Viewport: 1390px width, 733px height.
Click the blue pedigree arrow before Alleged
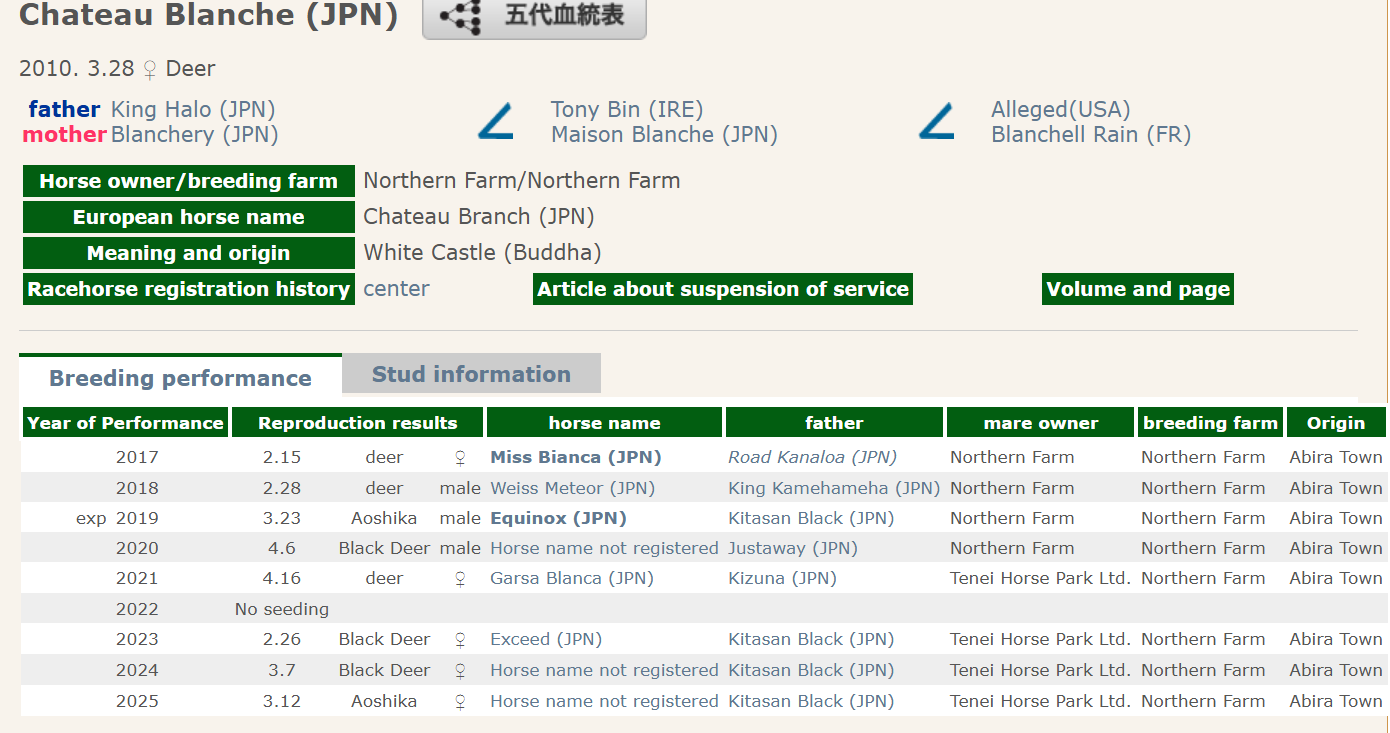click(937, 122)
